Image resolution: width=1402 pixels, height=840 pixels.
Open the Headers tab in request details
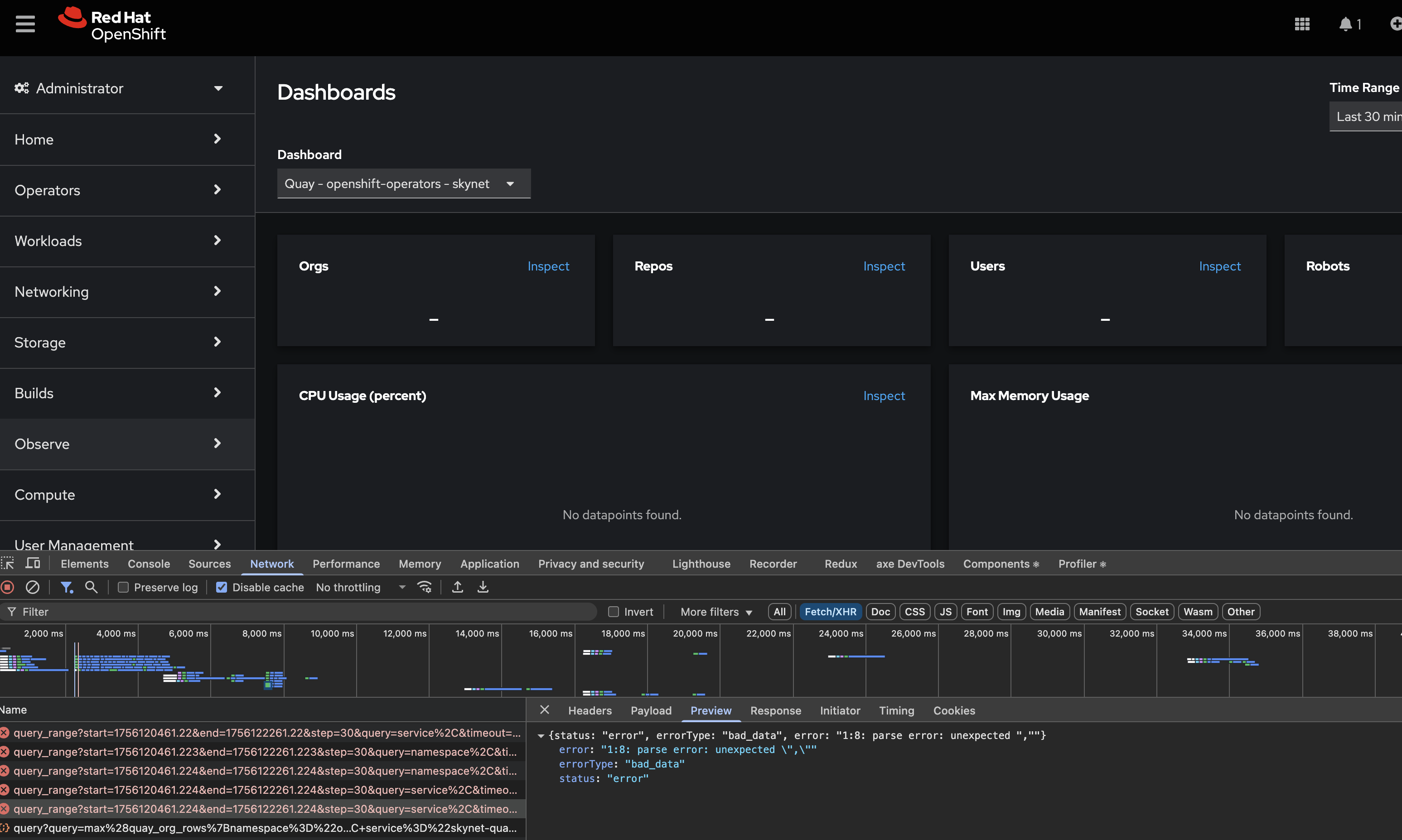(590, 710)
